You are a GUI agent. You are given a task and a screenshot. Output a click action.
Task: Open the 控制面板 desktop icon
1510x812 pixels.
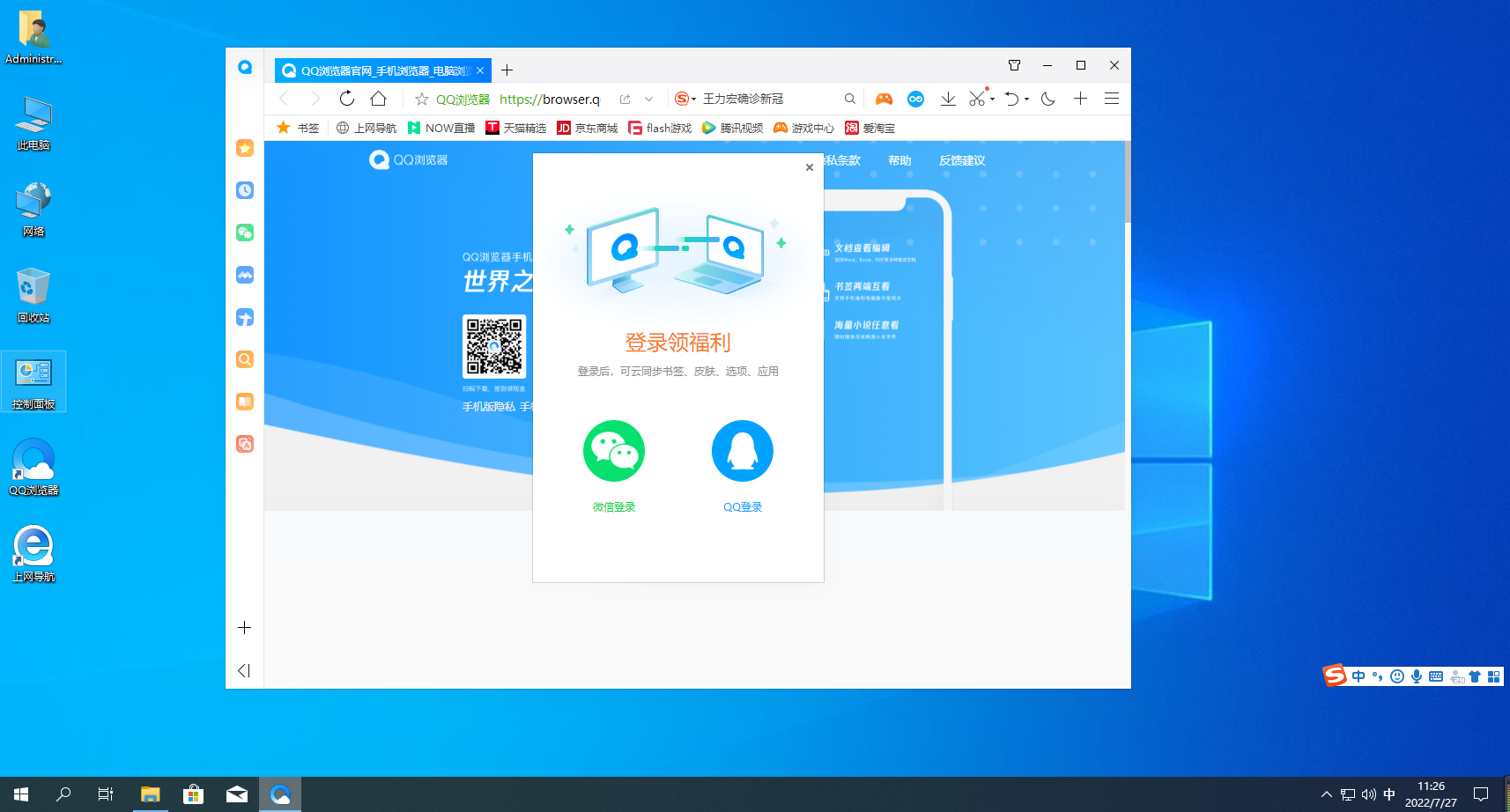[x=33, y=381]
